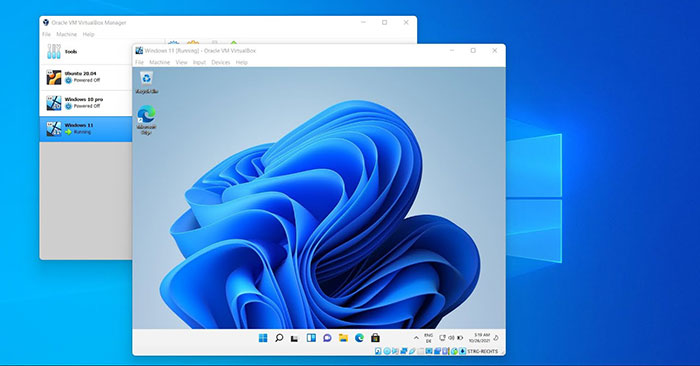Click the shared folders indicator in VM status bar

tap(421, 351)
